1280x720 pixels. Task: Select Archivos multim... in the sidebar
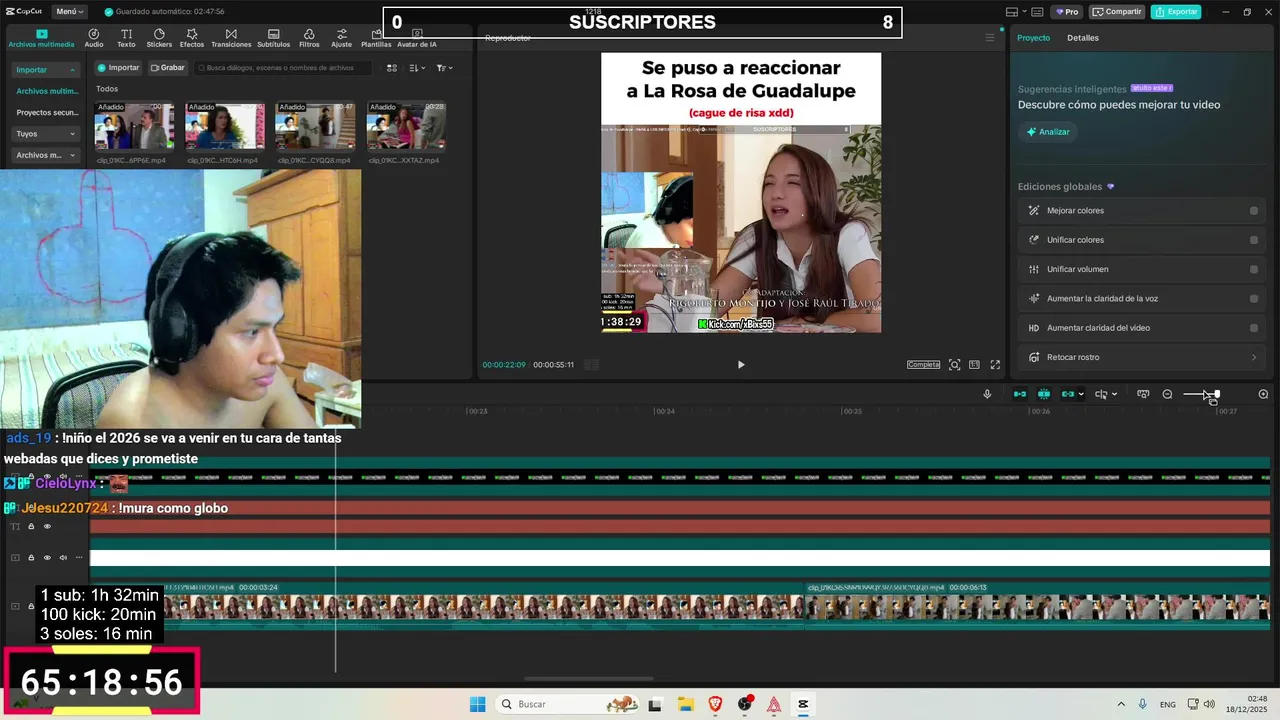47,91
